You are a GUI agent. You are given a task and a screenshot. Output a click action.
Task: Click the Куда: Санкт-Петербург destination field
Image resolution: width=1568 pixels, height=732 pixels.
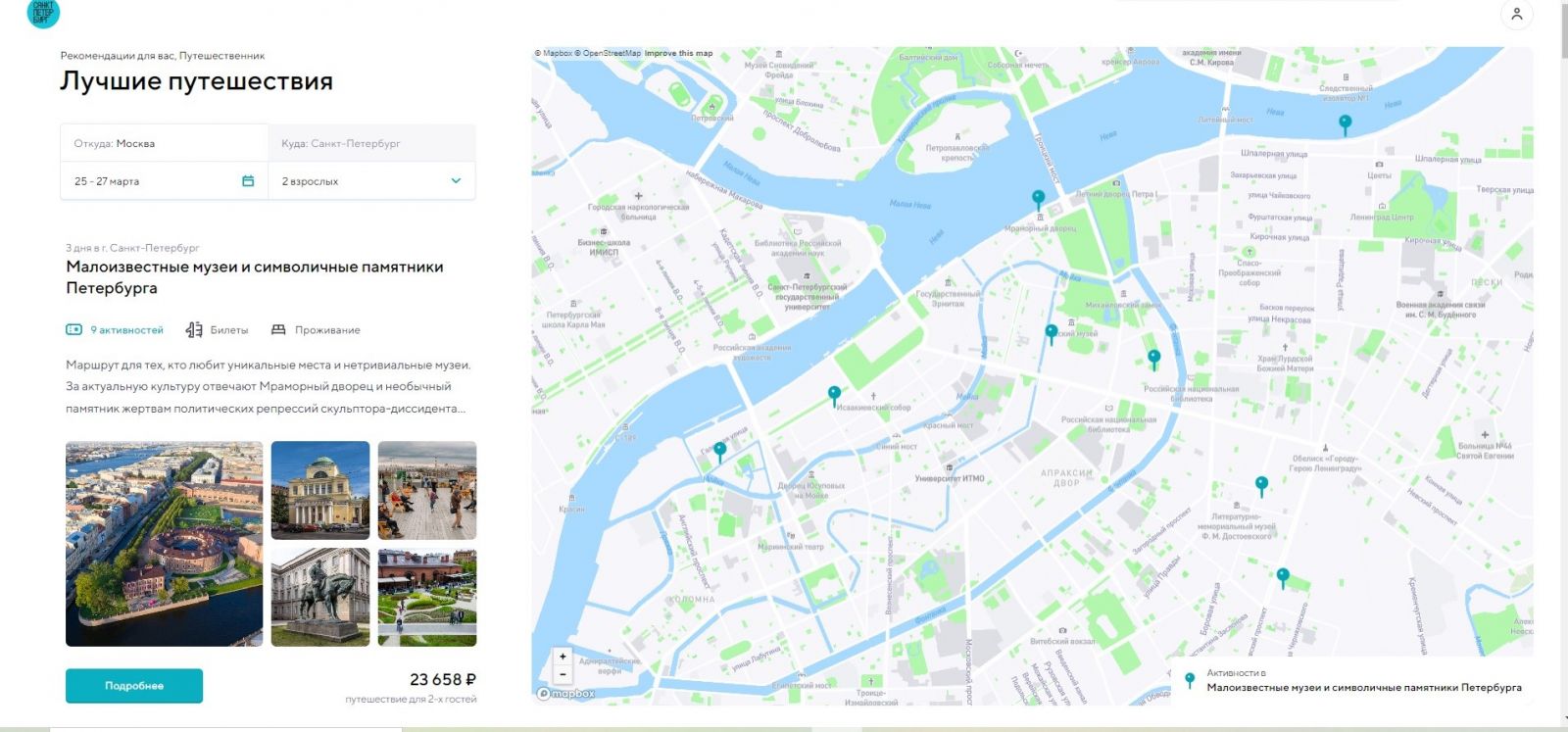pyautogui.click(x=372, y=143)
